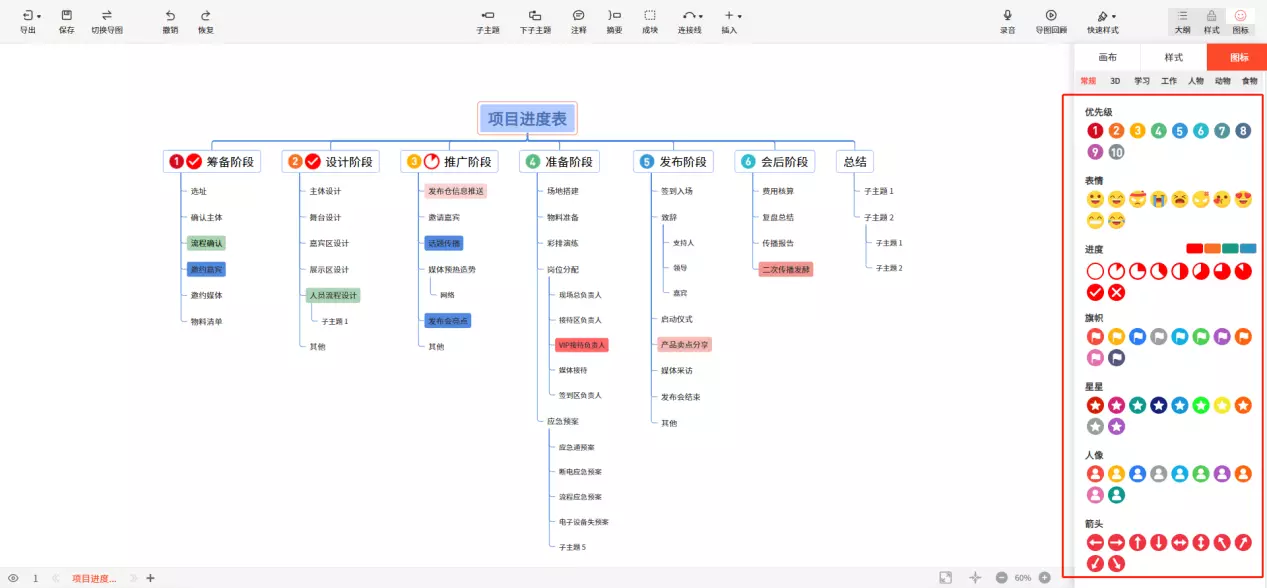Pick the green progress color swatch
Viewport: 1267px width, 588px height.
(1229, 248)
